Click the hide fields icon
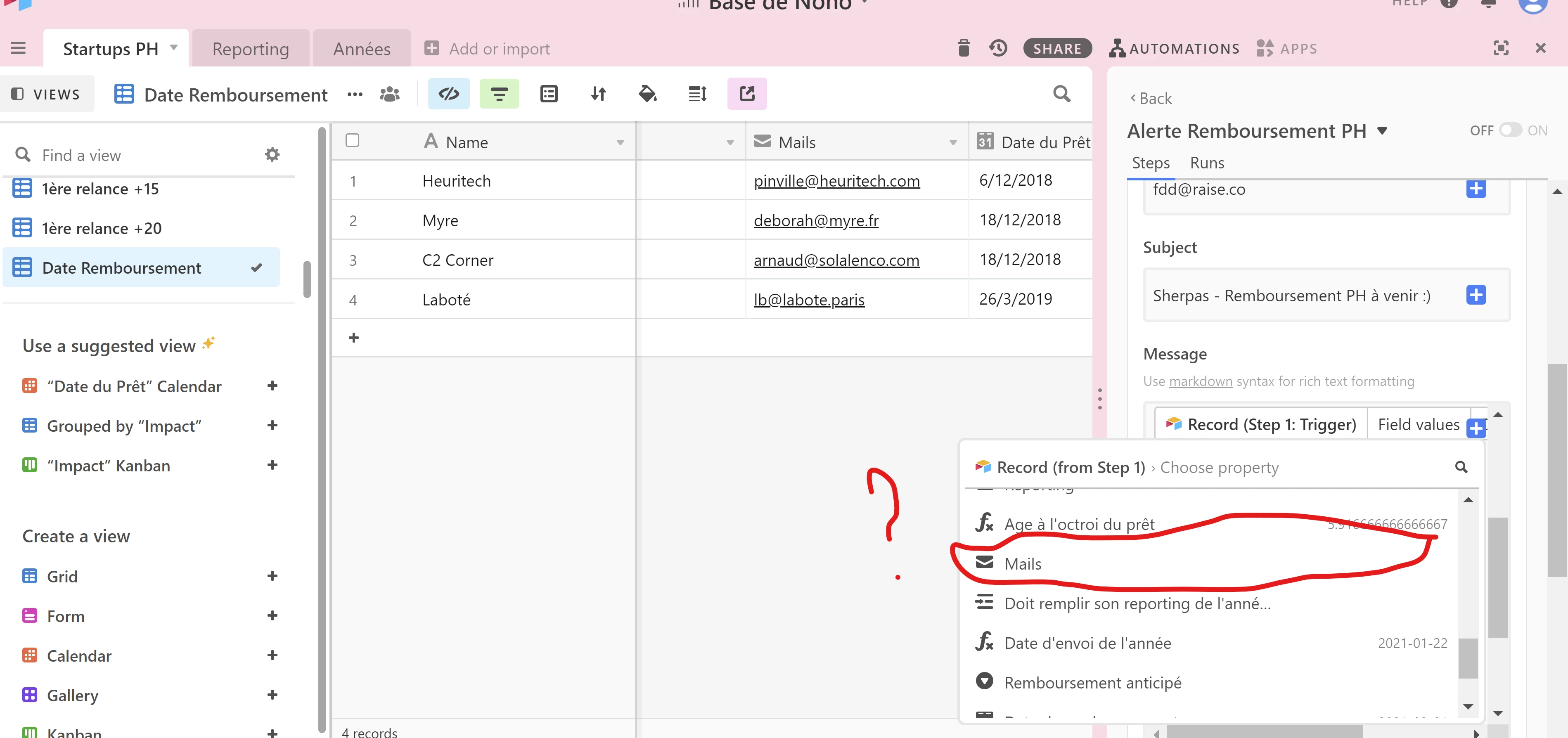This screenshot has width=1568, height=738. (x=449, y=94)
